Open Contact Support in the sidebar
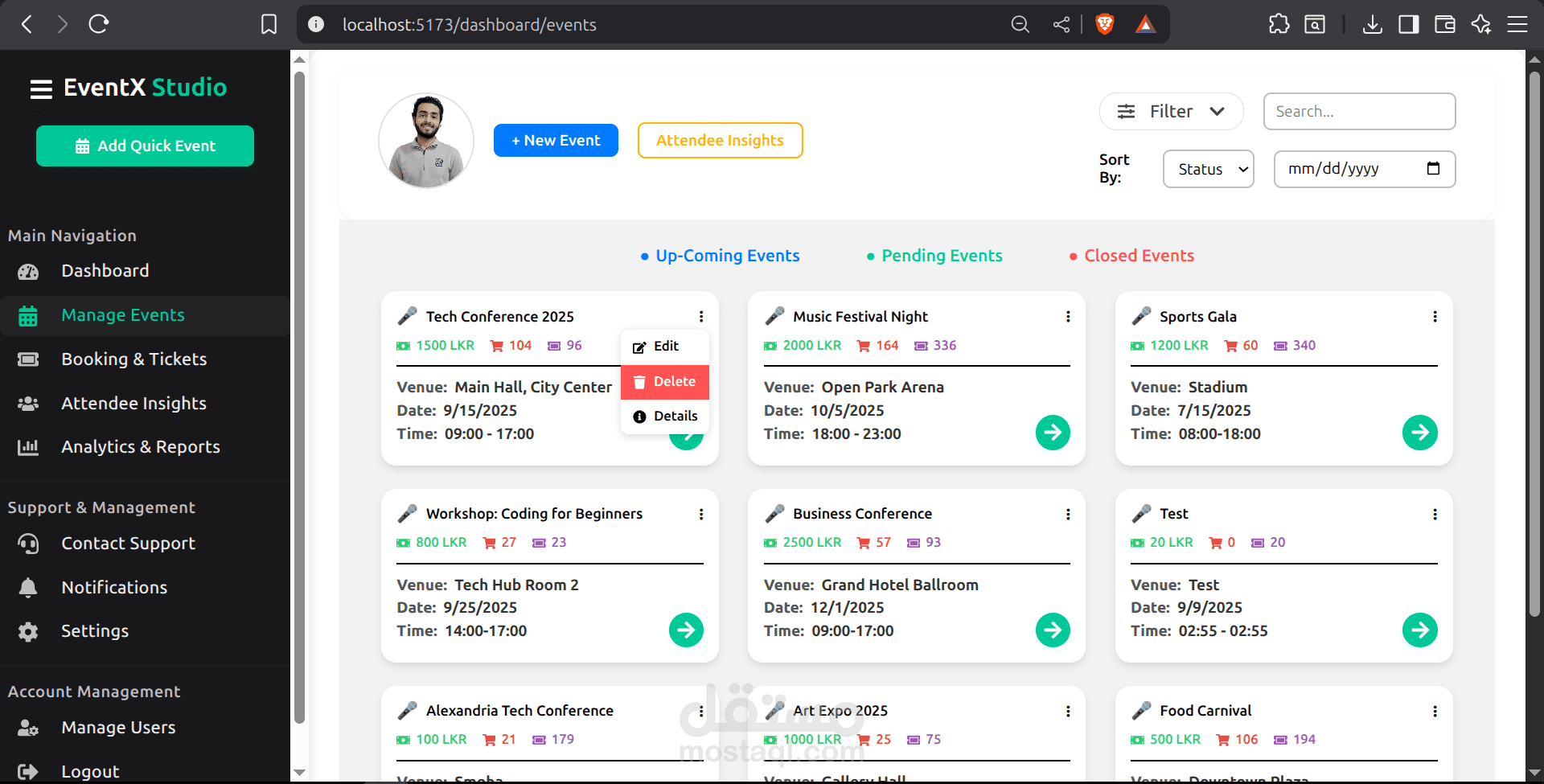This screenshot has height=784, width=1544. coord(145,544)
